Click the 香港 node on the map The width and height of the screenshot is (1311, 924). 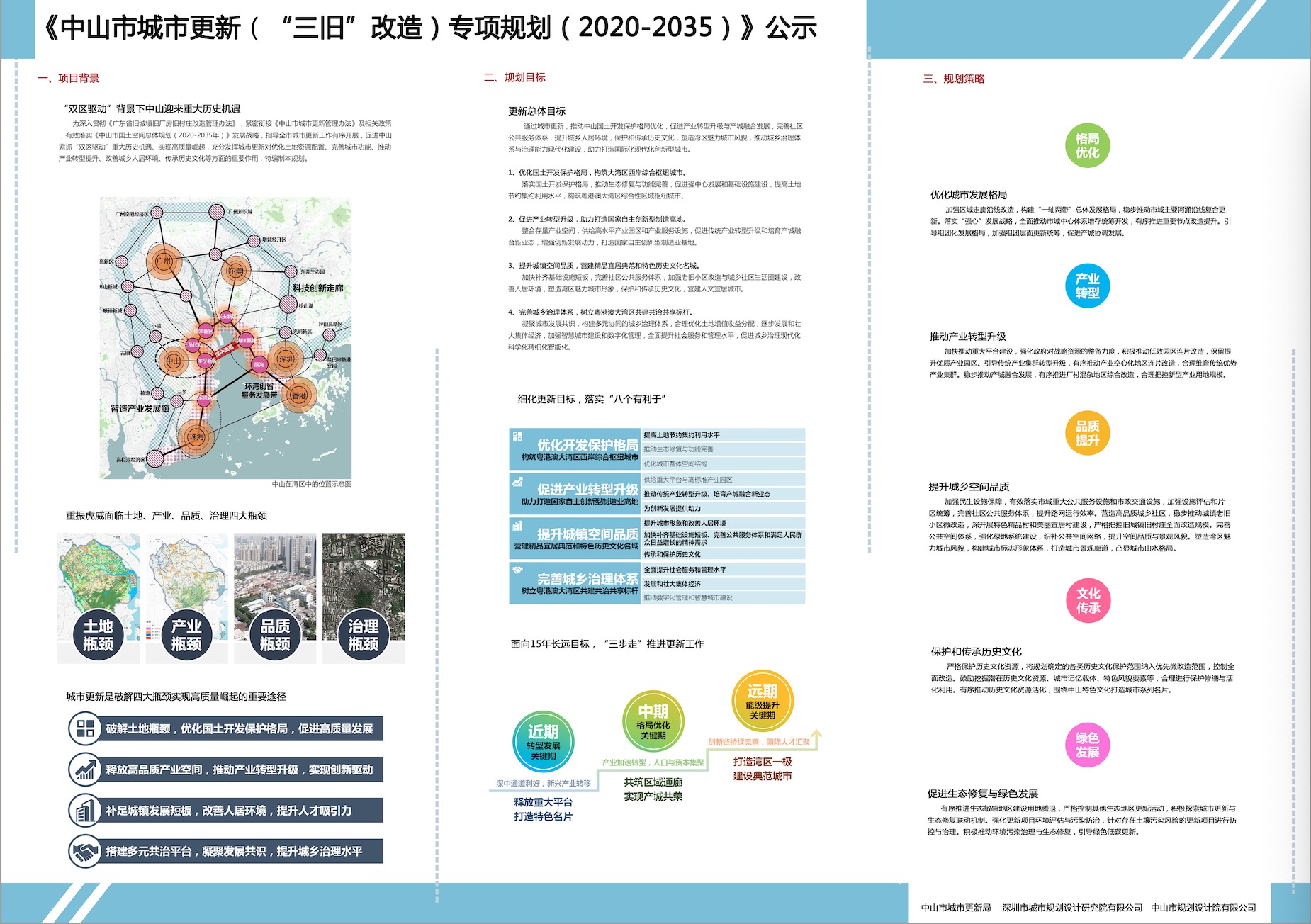299,395
